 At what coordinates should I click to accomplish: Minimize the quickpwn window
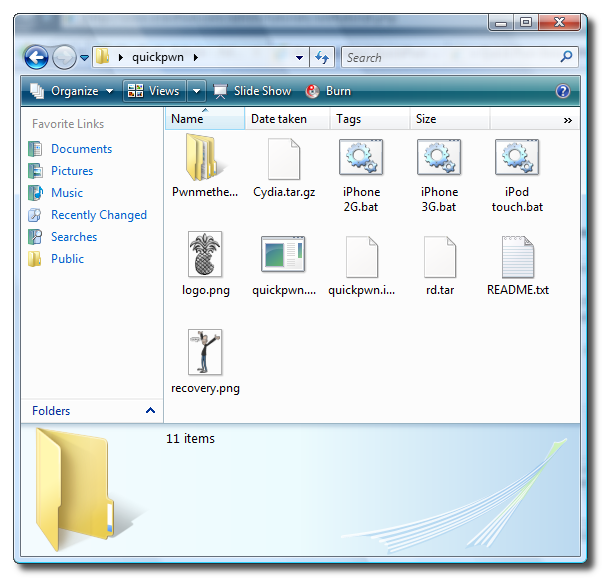pyautogui.click(x=501, y=23)
